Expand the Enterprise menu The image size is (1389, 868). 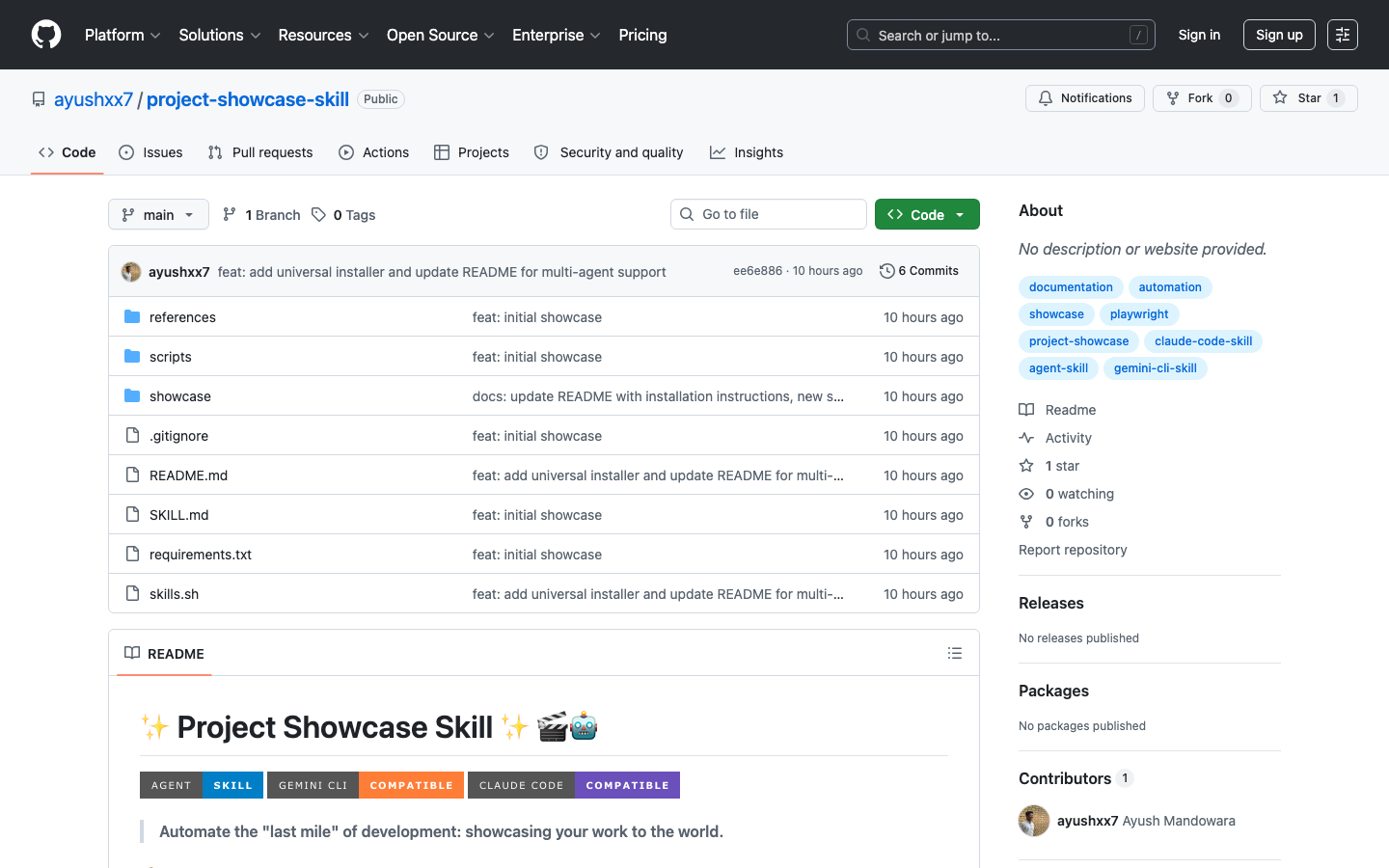pos(557,35)
